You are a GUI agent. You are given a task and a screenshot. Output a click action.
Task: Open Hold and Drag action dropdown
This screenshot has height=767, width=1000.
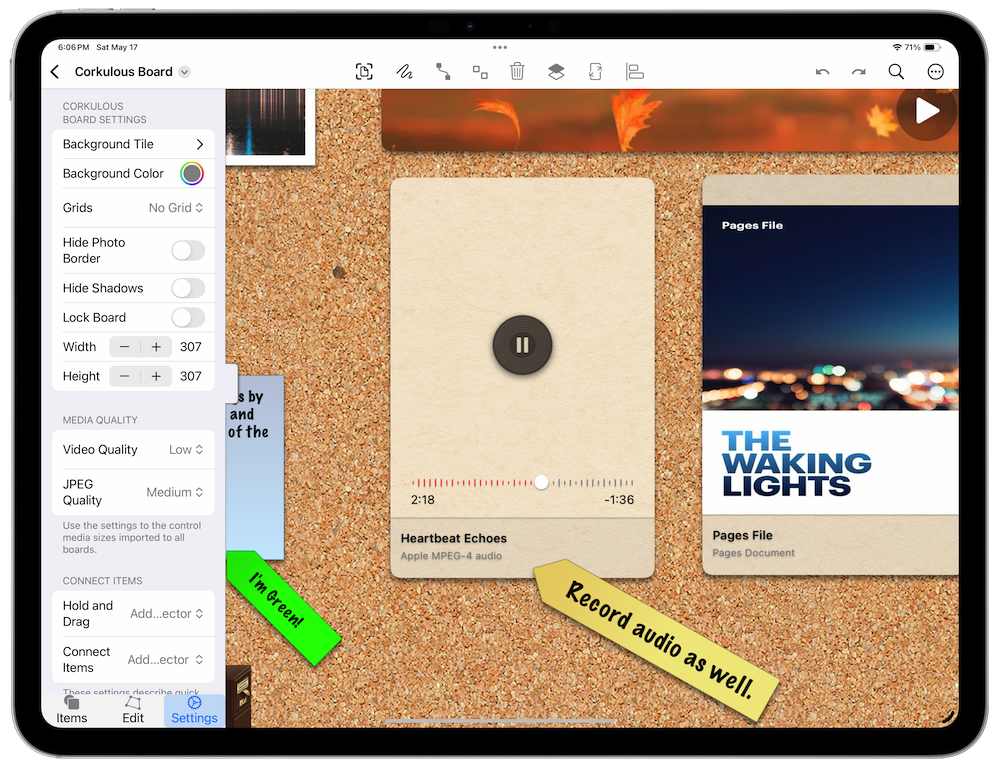click(166, 613)
